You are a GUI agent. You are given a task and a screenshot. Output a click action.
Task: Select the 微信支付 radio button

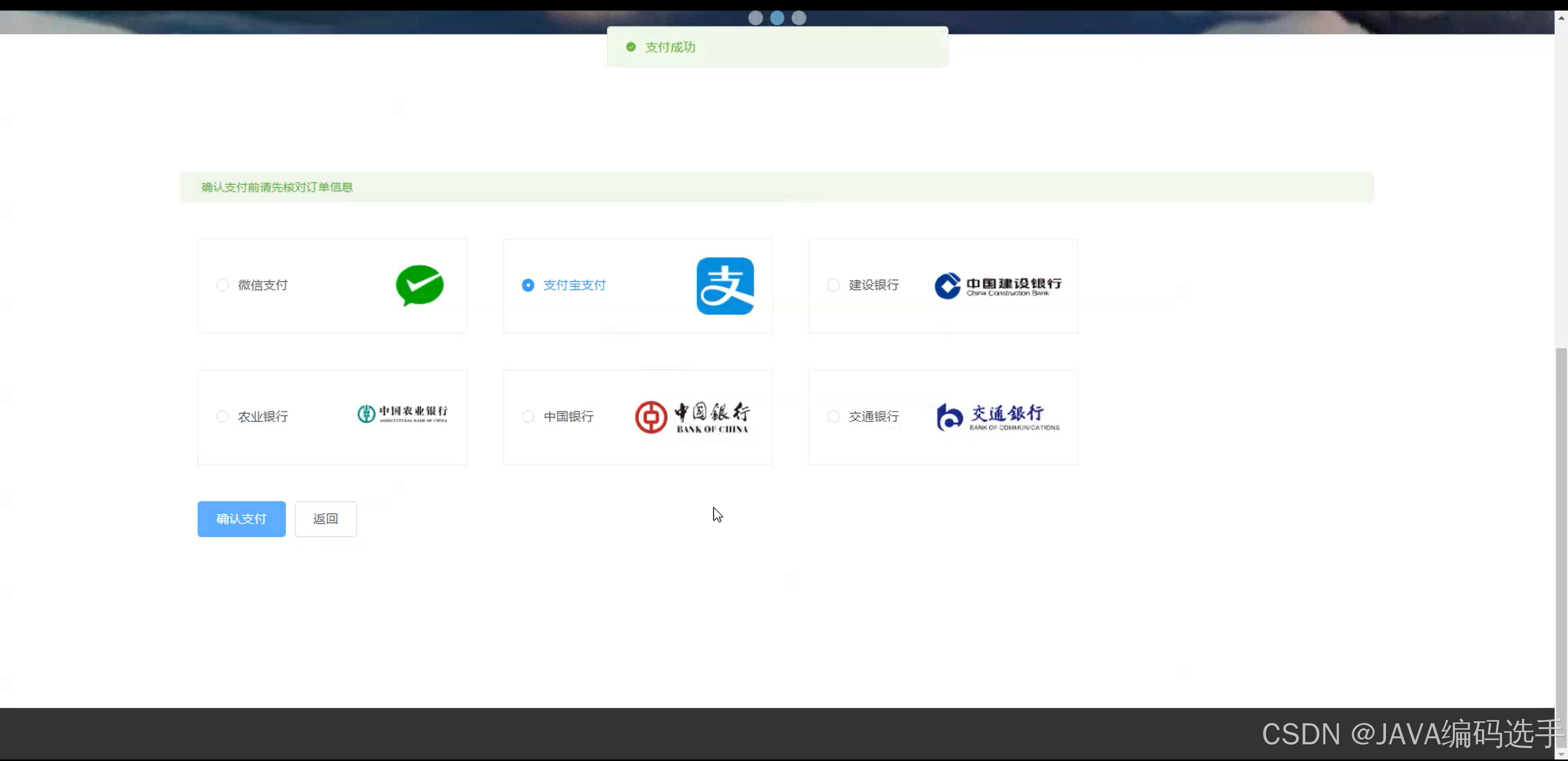coord(222,285)
